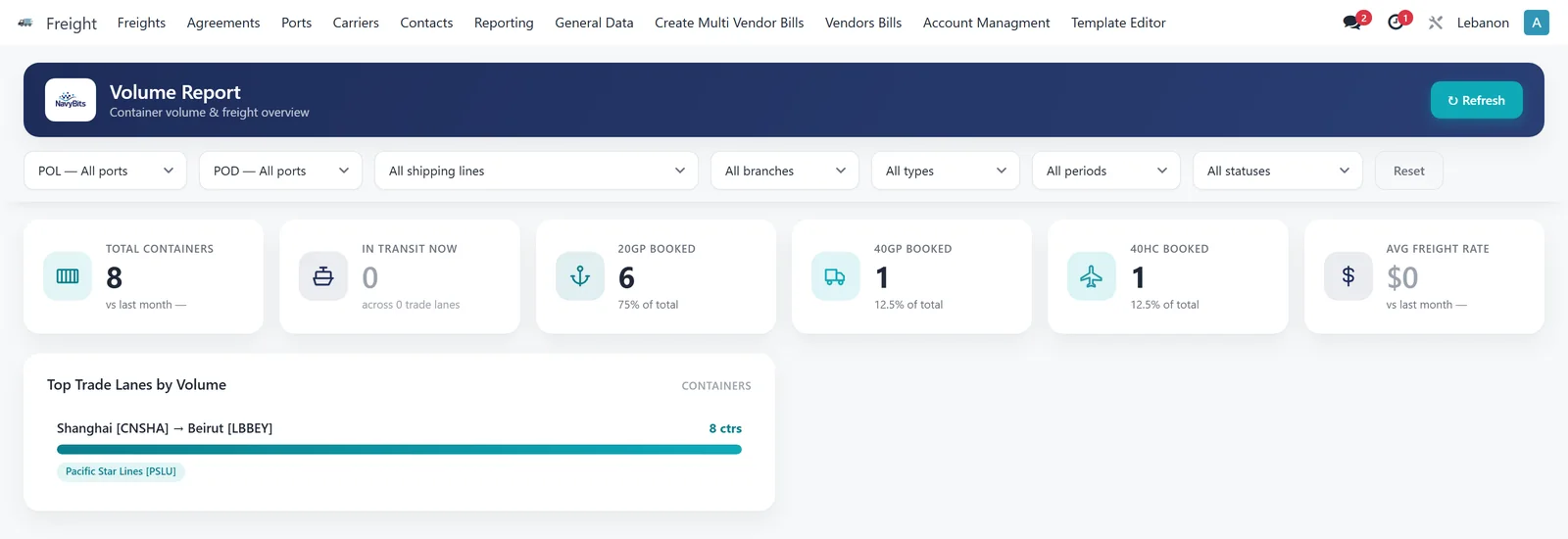Click the Freight truck logo icon
Viewport: 1568px width, 539px height.
coord(25,23)
